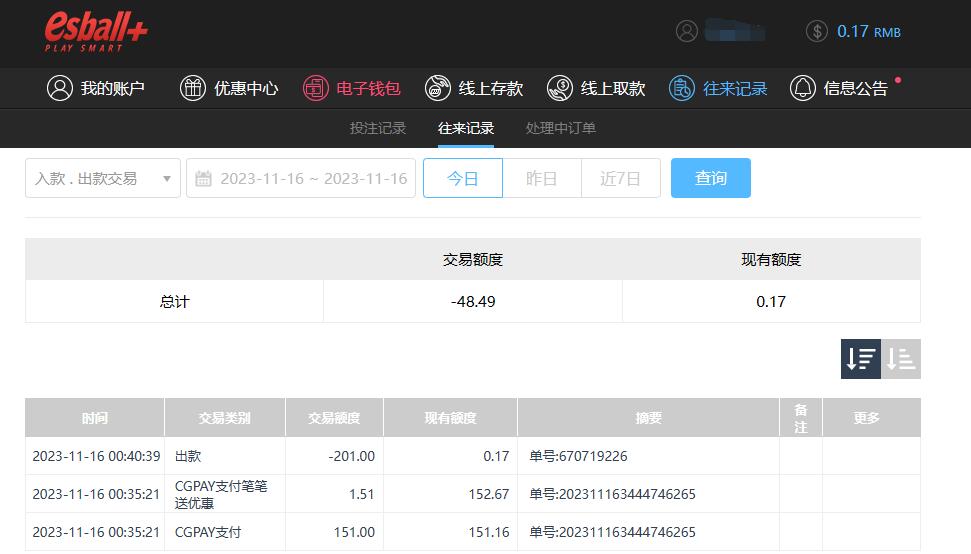The height and width of the screenshot is (554, 971).
Task: Switch to 处理中订单 tab
Action: pos(560,128)
